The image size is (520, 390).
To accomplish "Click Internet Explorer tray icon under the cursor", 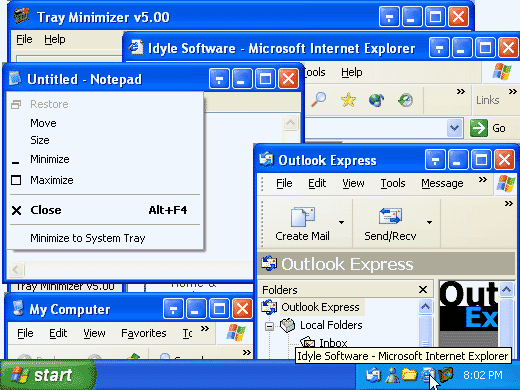I will coord(427,375).
